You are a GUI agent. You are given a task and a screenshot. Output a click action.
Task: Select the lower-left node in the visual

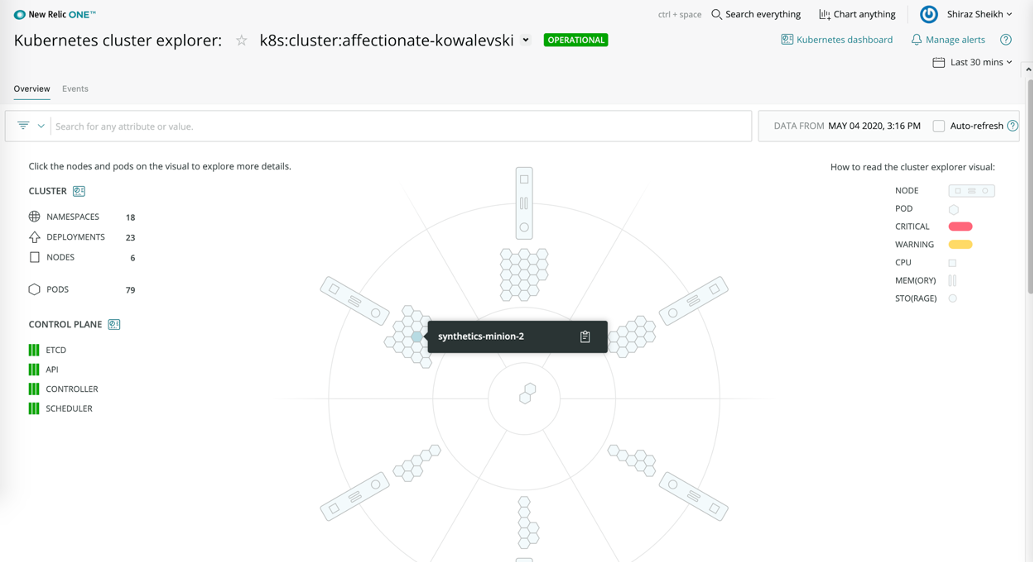pos(354,496)
